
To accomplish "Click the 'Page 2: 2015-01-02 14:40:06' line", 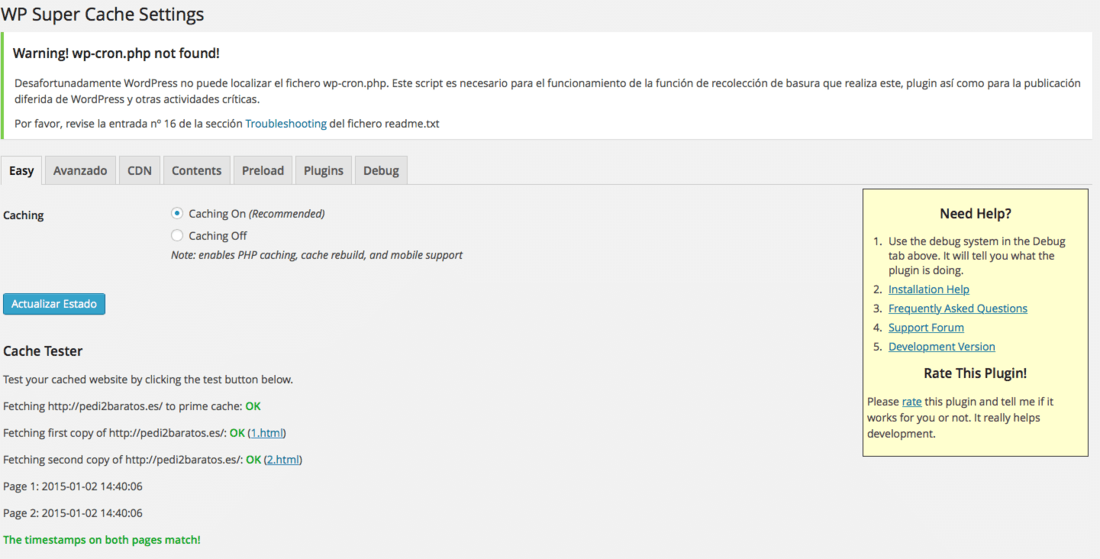I will click(x=73, y=513).
